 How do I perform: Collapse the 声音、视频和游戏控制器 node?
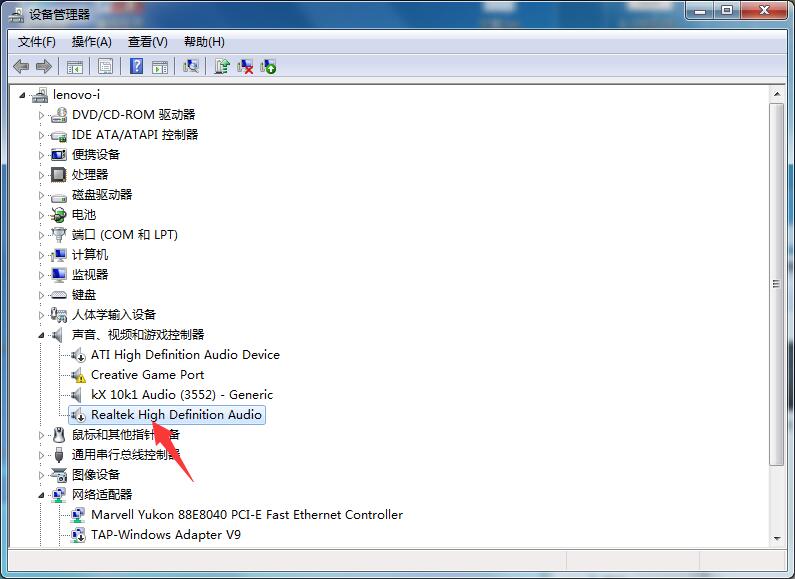click(x=41, y=335)
